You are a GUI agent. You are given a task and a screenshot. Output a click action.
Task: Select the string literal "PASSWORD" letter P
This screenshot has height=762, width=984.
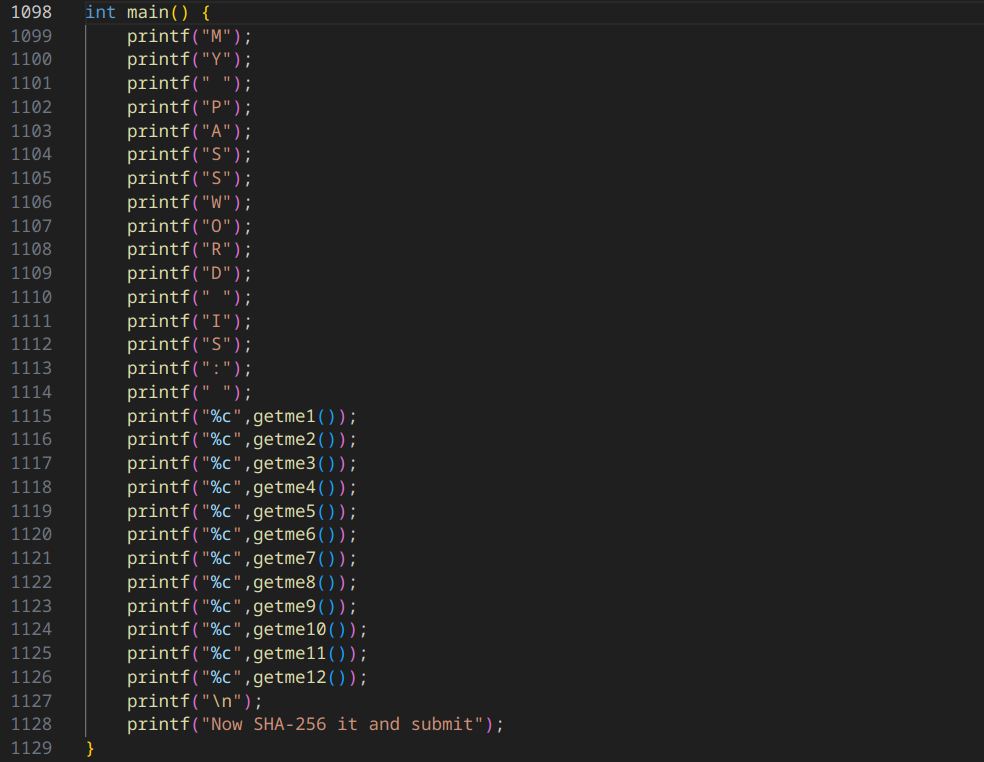coord(216,106)
